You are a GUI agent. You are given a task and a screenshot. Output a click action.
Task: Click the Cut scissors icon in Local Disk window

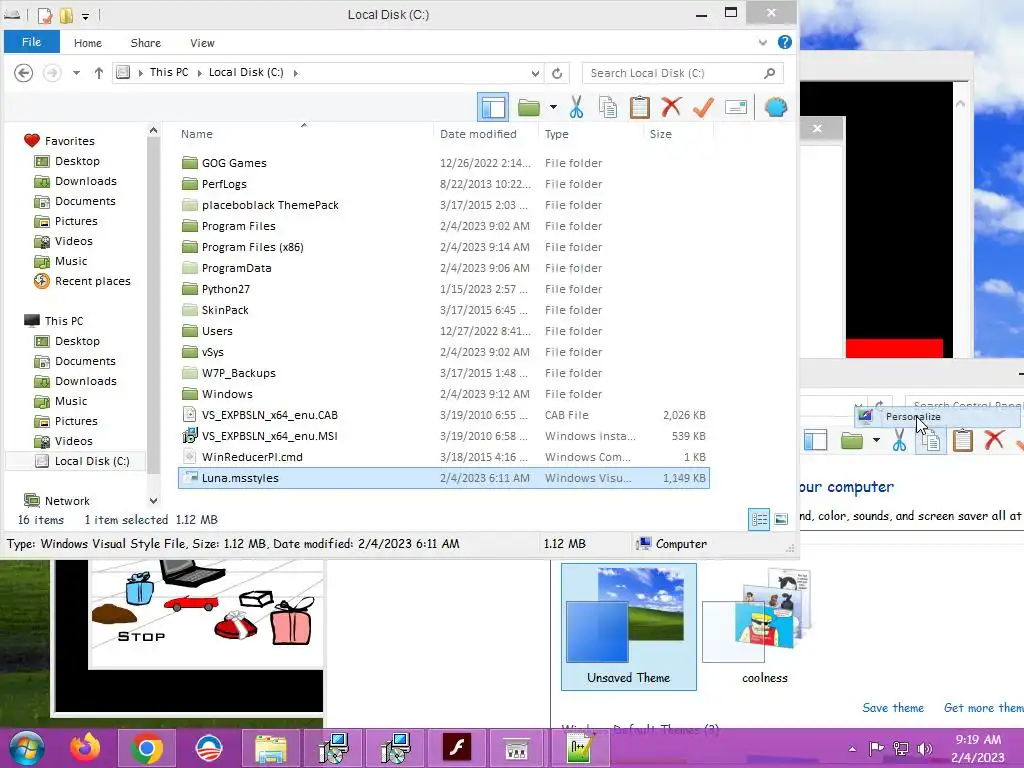576,107
